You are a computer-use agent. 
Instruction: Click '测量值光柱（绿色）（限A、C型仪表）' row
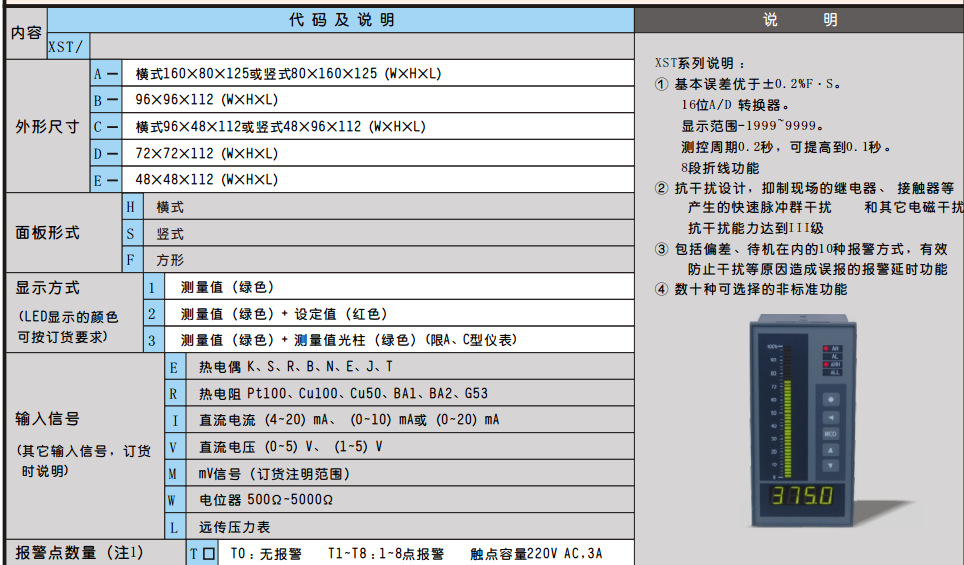pyautogui.click(x=400, y=340)
